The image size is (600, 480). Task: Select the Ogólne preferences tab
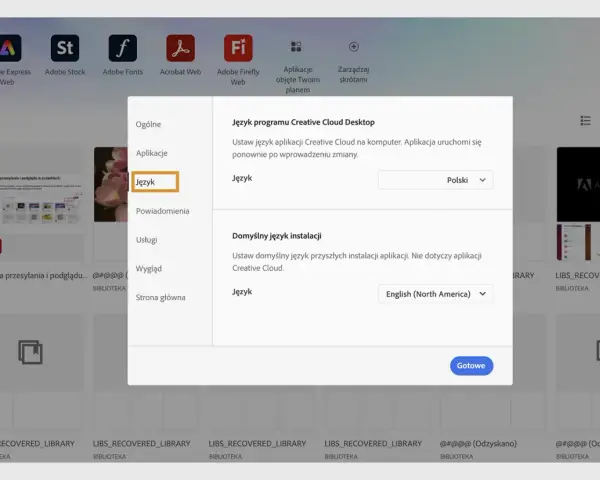(148, 124)
